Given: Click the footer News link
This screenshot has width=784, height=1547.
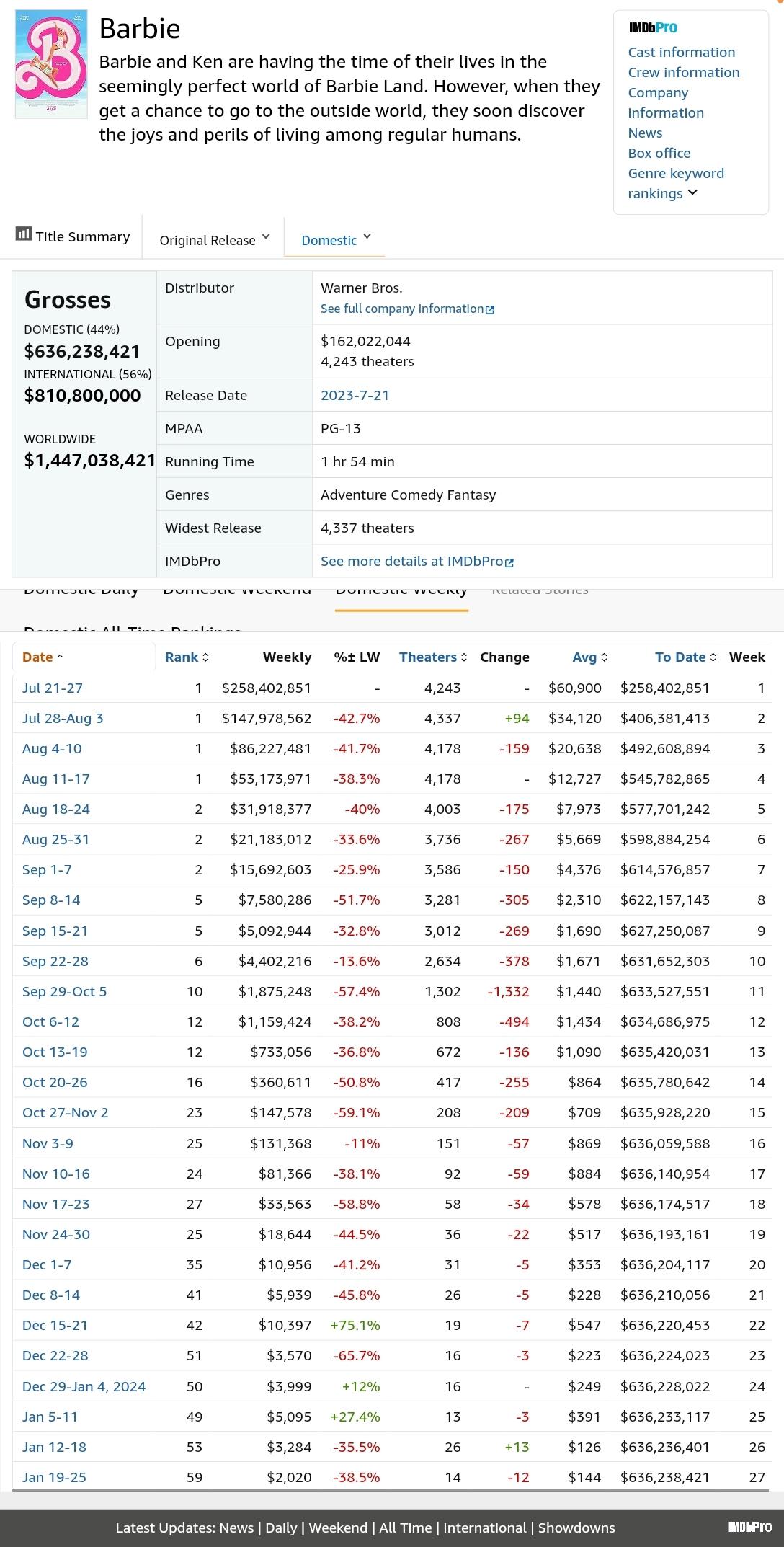Looking at the screenshot, I should click(x=236, y=1528).
